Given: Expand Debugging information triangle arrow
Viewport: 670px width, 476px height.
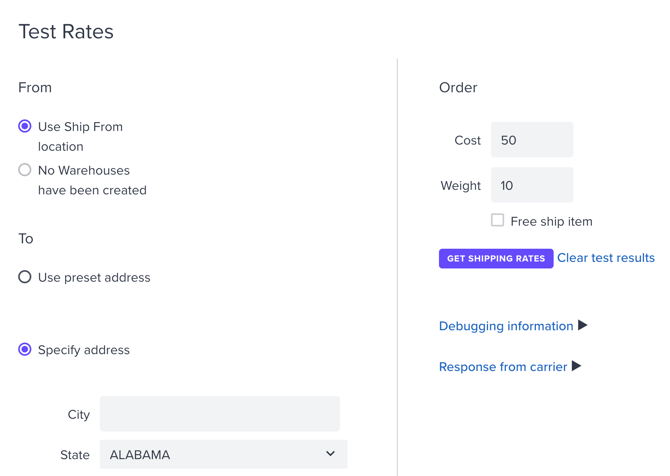Looking at the screenshot, I should pyautogui.click(x=582, y=325).
